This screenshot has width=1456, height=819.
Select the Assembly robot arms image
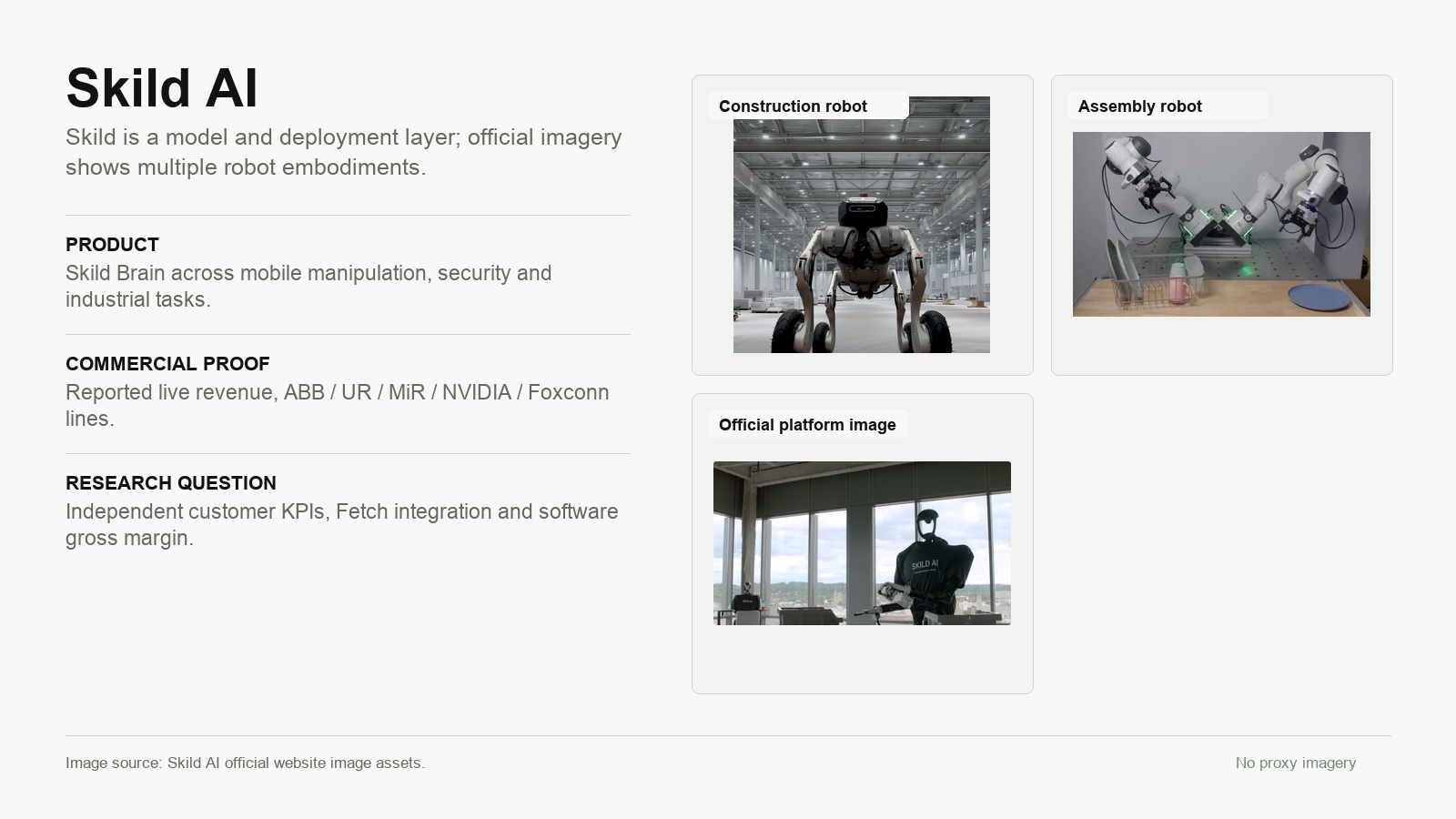click(x=1221, y=224)
